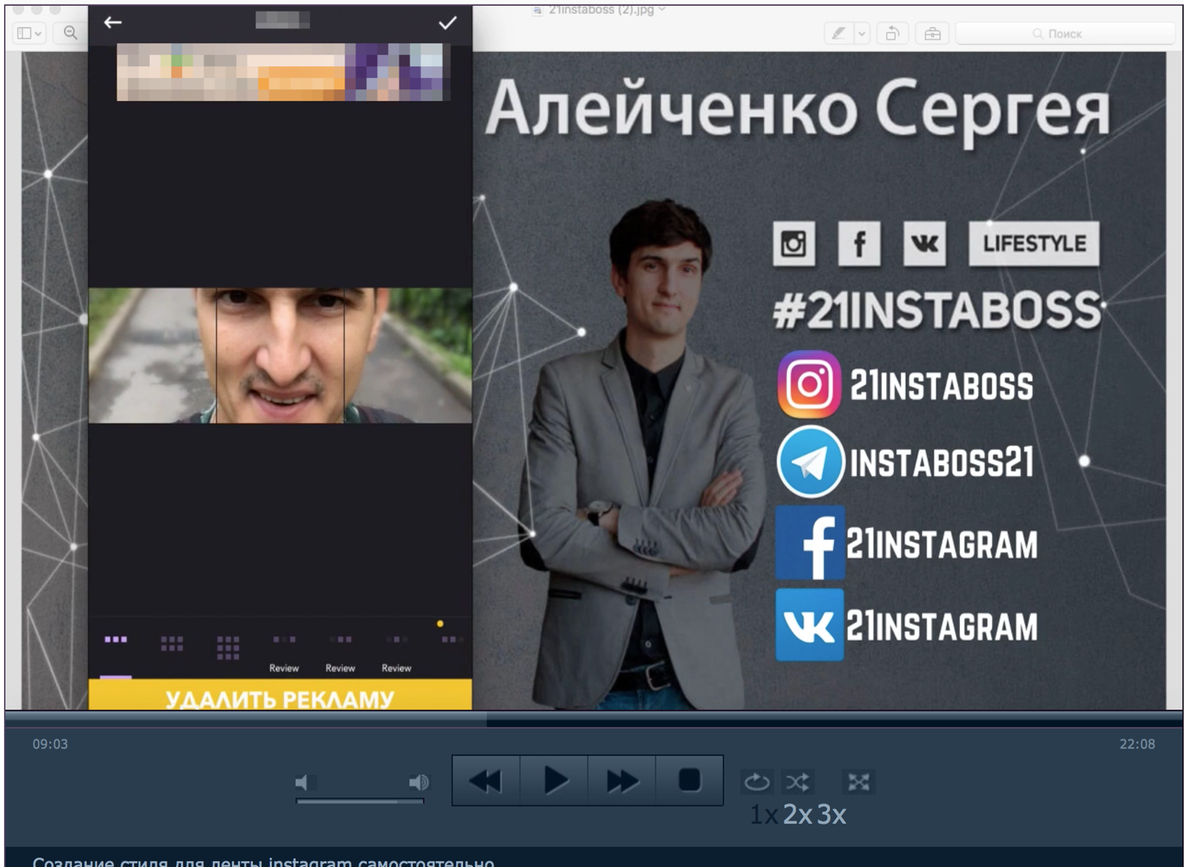
Task: Click the 21INSTABOSS Instagram handle
Action: pos(941,385)
